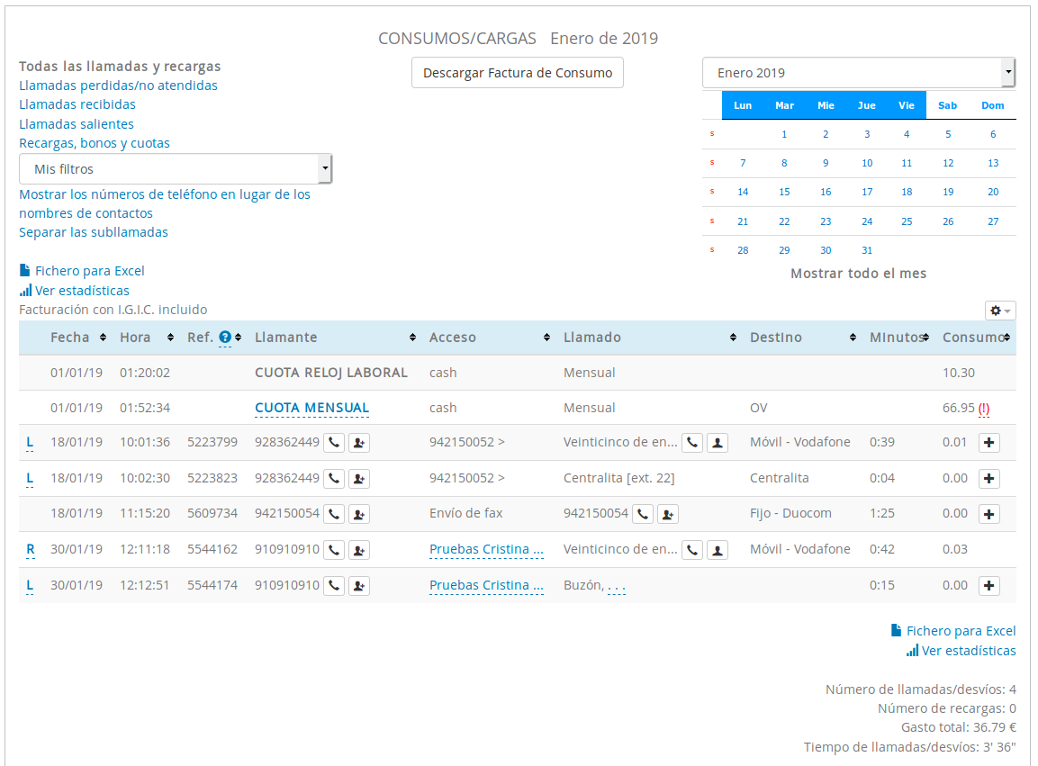Viewport: 1038px width, 766px height.
Task: Open the Ref. column help question mark
Action: pos(225,338)
